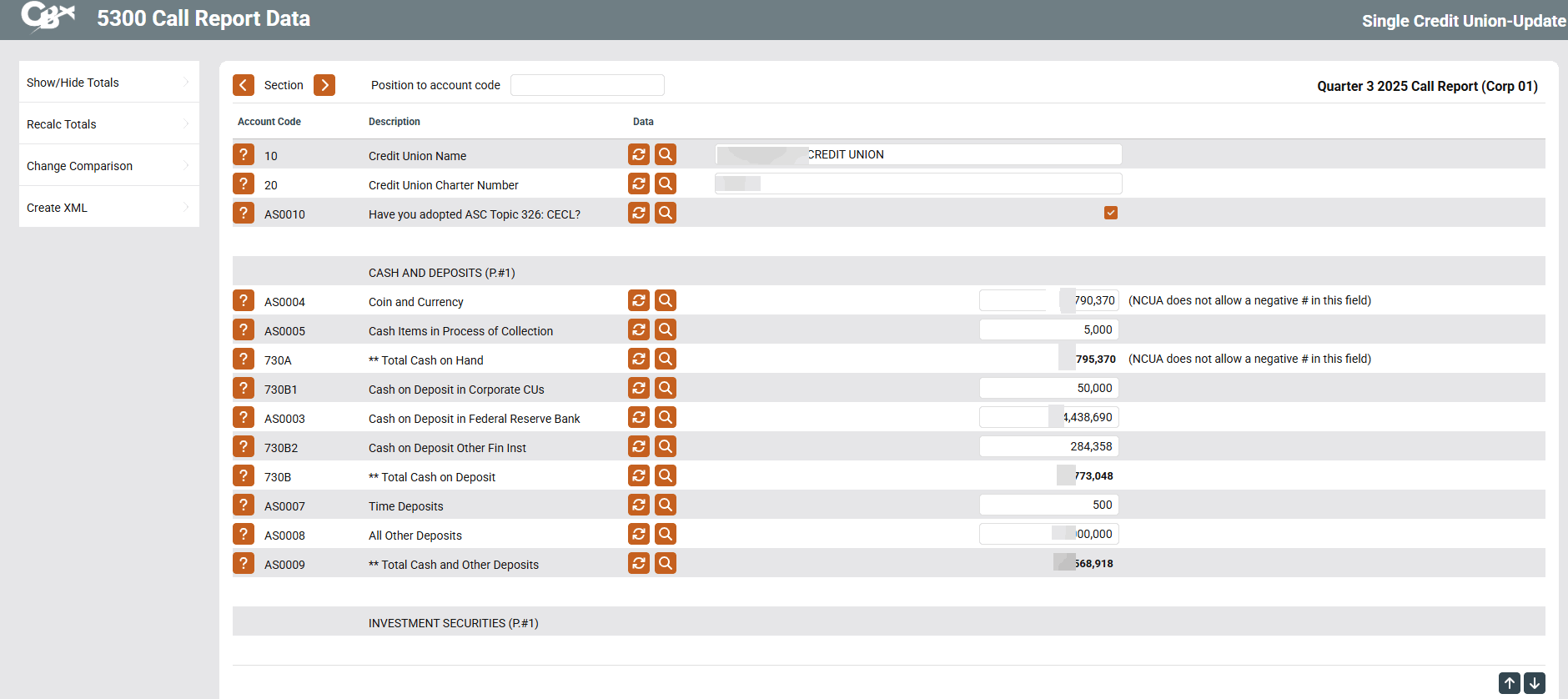Go to the previous section
1568x699 pixels.
(x=244, y=85)
